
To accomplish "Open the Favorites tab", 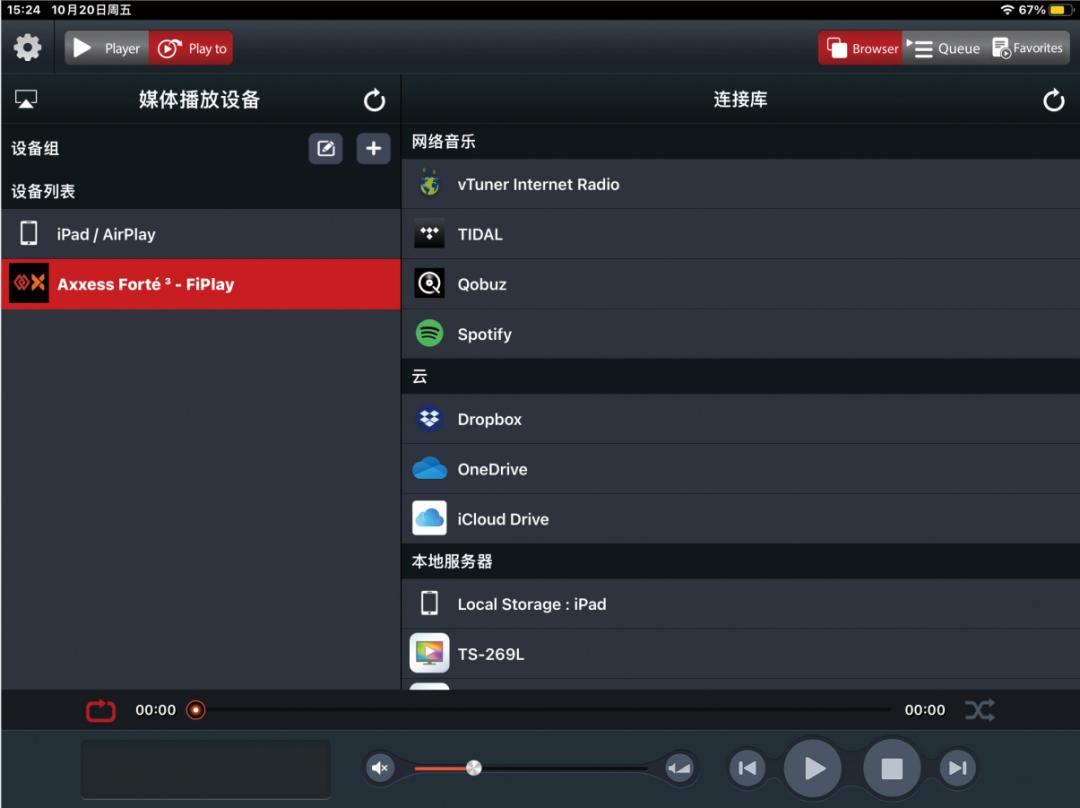I will [x=1028, y=48].
